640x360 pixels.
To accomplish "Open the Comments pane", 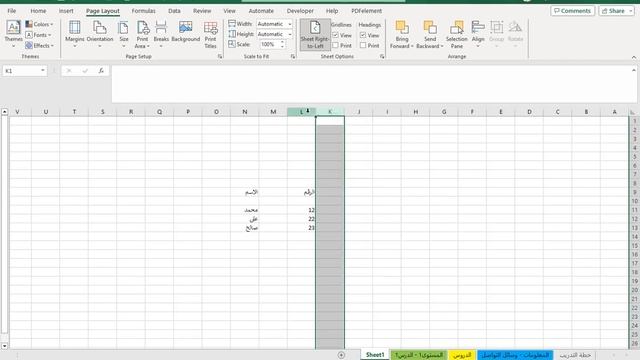I will click(x=572, y=11).
